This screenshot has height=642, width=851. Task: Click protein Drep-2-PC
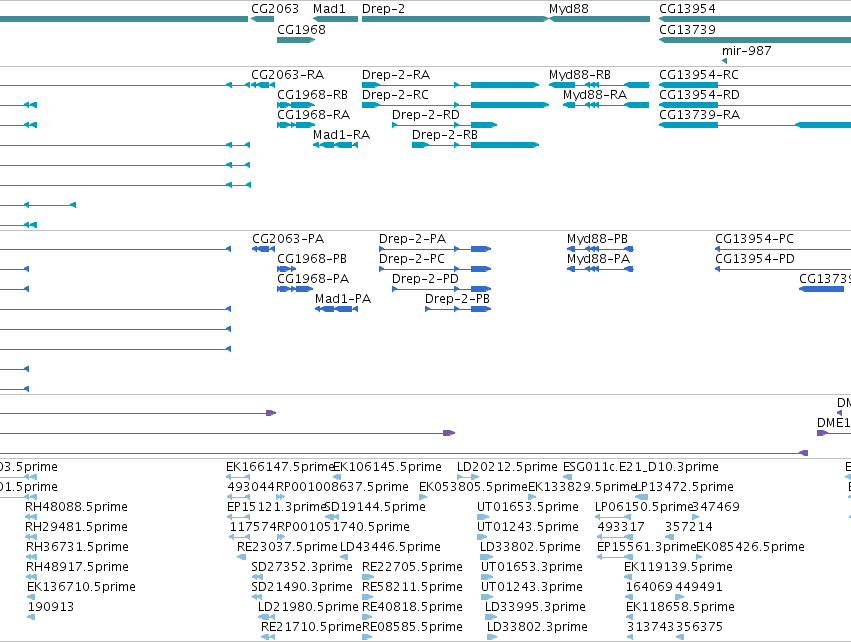tap(411, 259)
